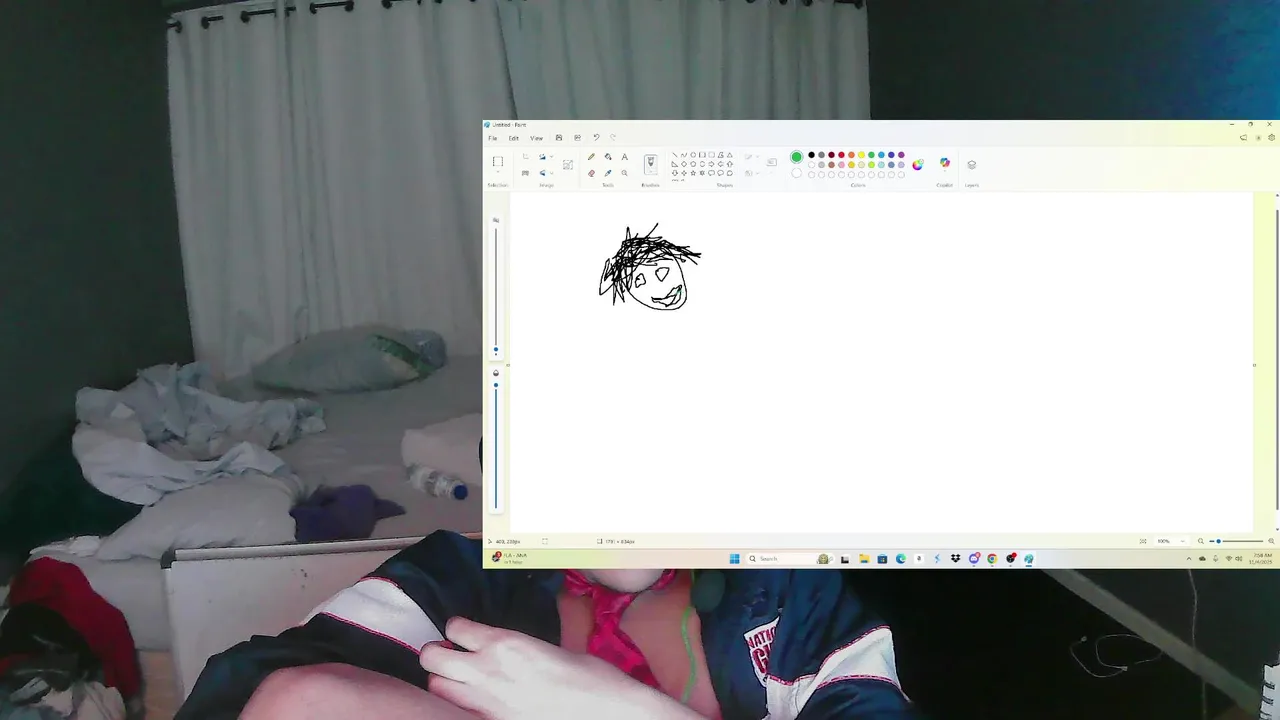
Task: Click the background removal icon in Image group
Action: tap(568, 164)
